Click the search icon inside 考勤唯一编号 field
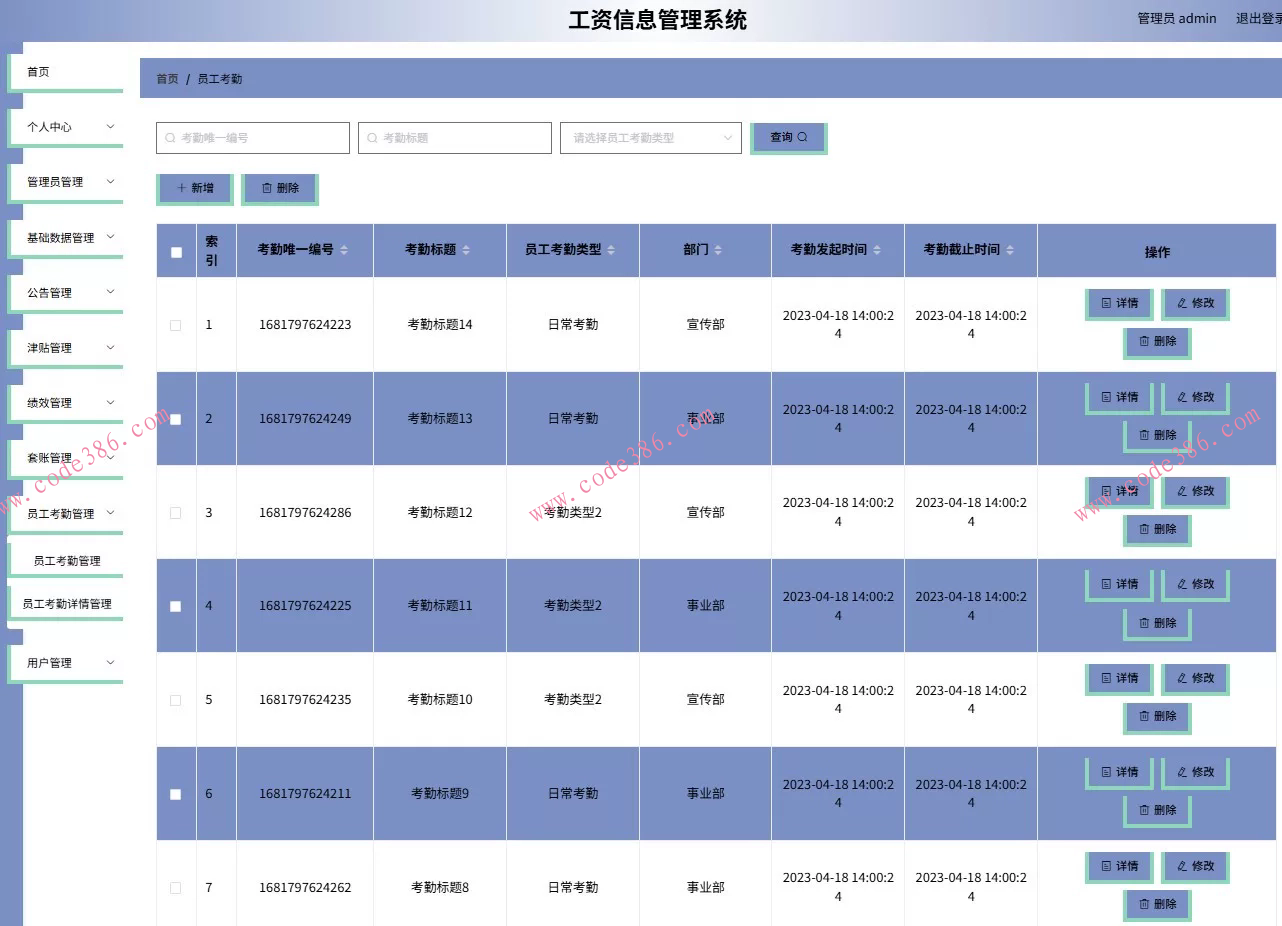Image resolution: width=1282 pixels, height=926 pixels. click(x=171, y=138)
